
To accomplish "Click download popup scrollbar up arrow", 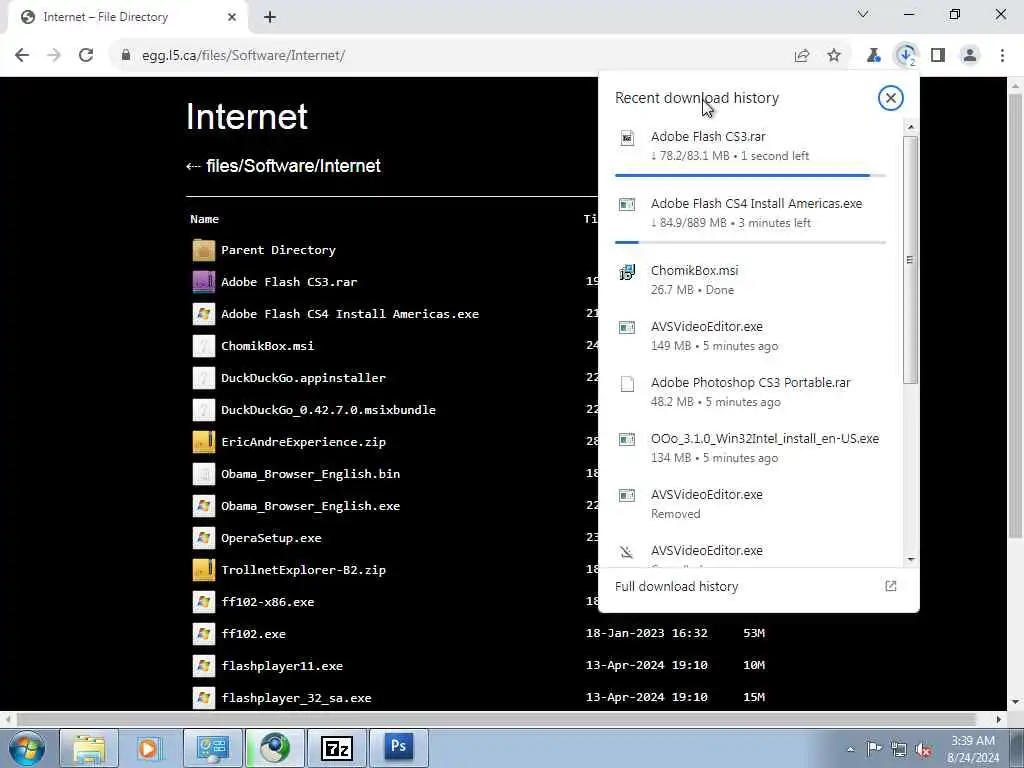I will click(911, 127).
